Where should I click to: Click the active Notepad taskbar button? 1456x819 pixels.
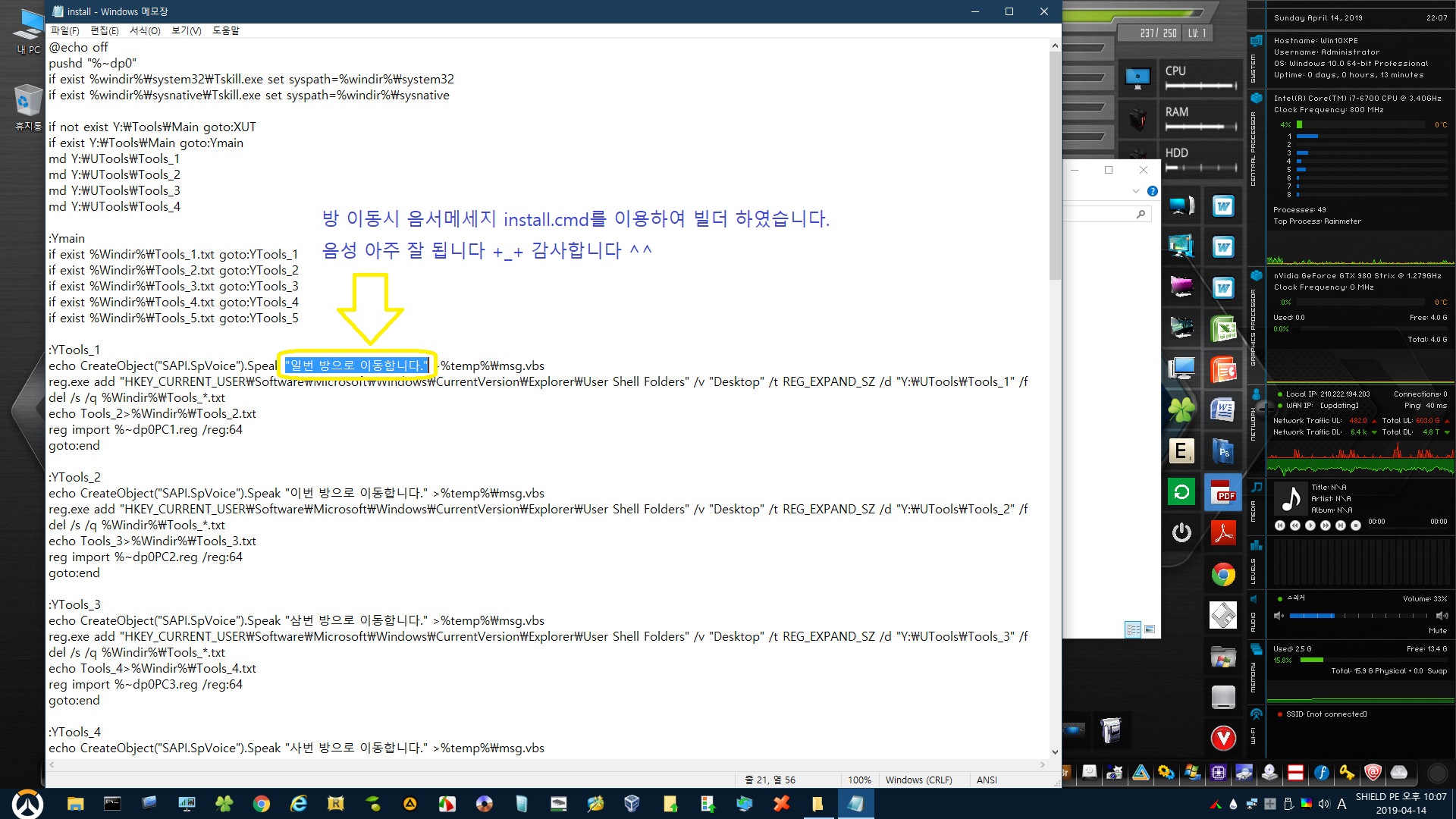tap(855, 804)
